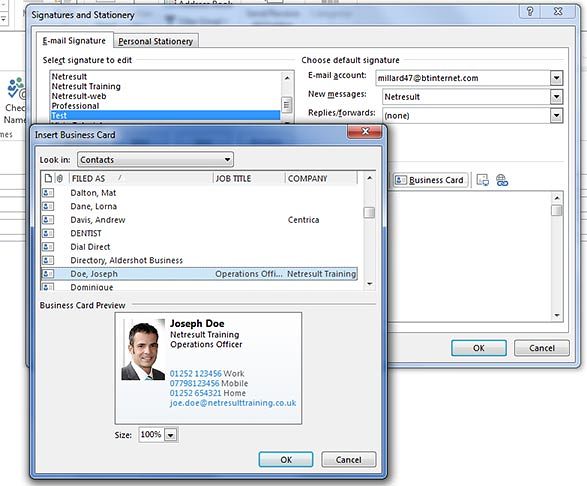
Task: Click Joseph Doe's photo in card preview
Action: 143,350
